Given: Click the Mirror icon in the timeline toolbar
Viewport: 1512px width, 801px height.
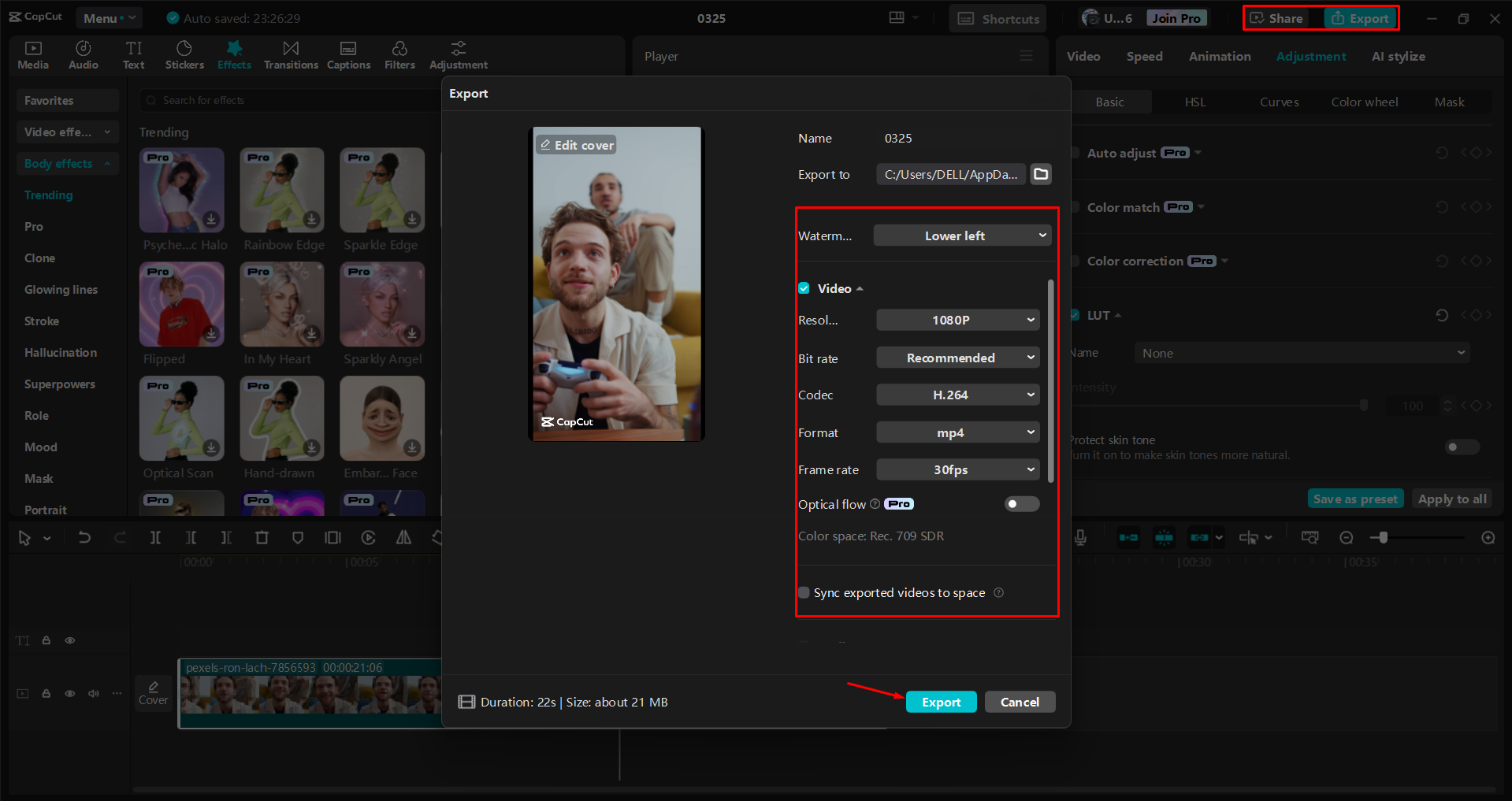Looking at the screenshot, I should (403, 537).
